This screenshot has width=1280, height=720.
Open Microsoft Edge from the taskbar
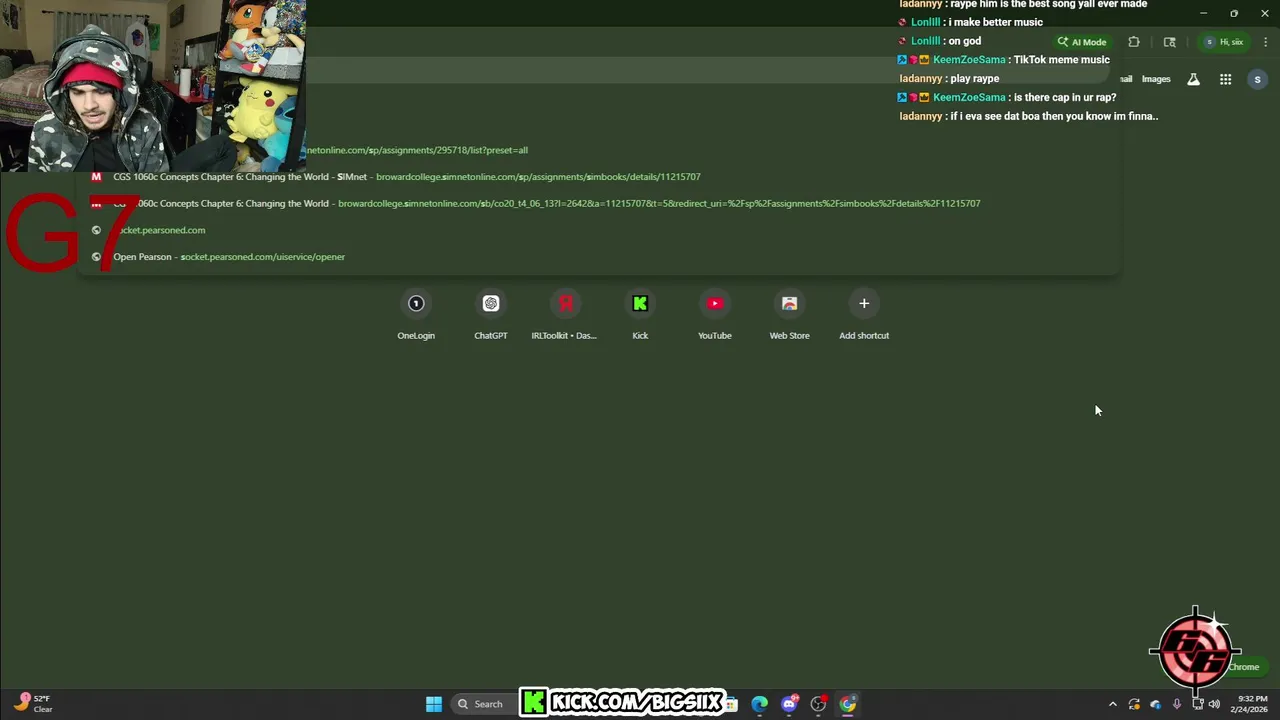pyautogui.click(x=760, y=704)
